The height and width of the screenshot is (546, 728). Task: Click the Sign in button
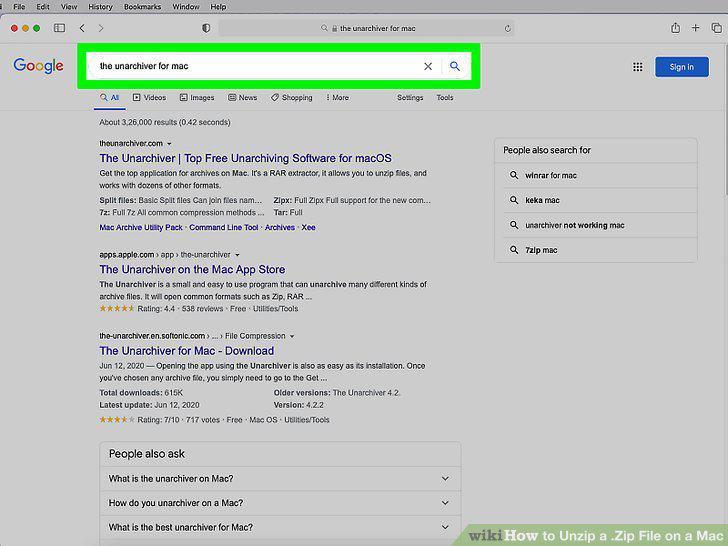(682, 67)
